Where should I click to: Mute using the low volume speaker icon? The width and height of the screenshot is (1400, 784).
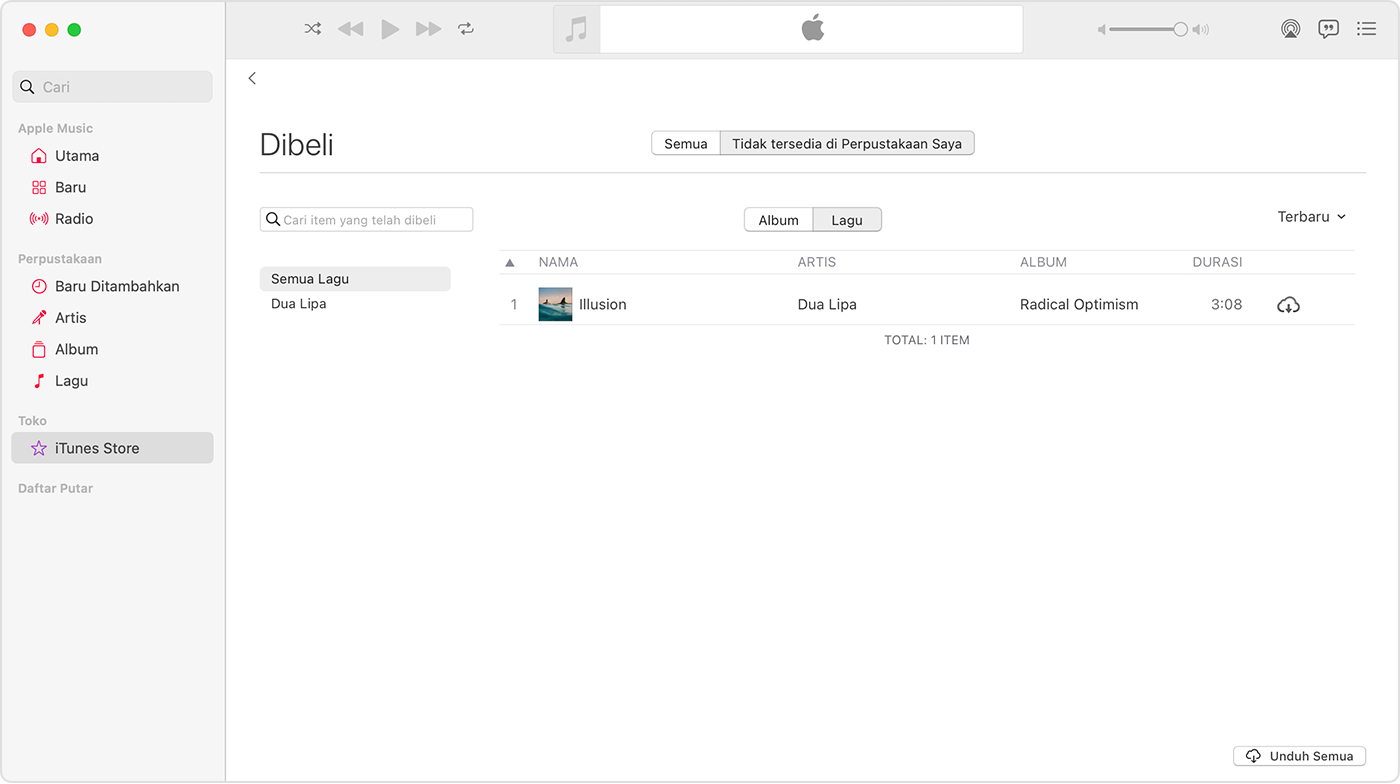[1102, 30]
